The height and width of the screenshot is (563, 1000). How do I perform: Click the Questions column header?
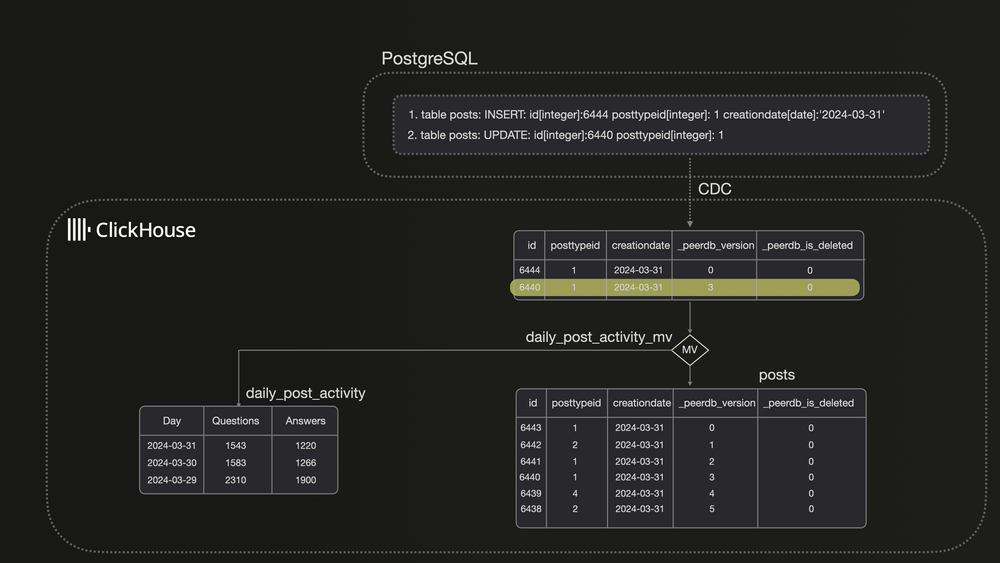pyautogui.click(x=236, y=421)
